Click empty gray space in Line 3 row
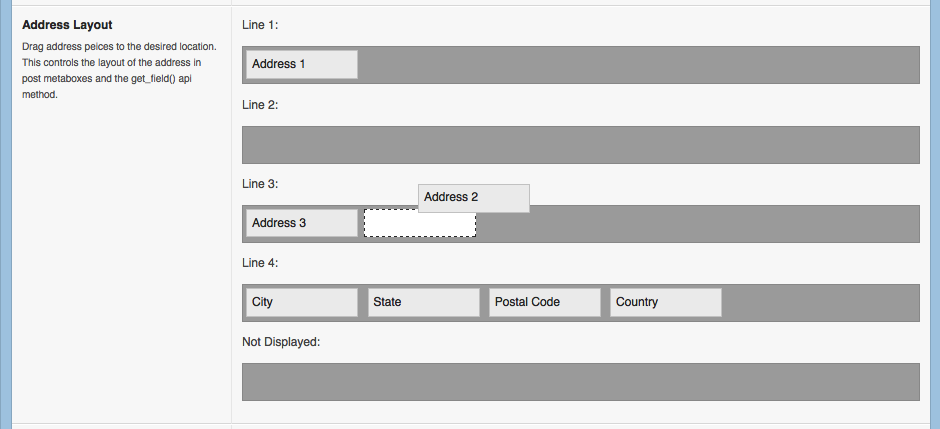 pos(698,224)
